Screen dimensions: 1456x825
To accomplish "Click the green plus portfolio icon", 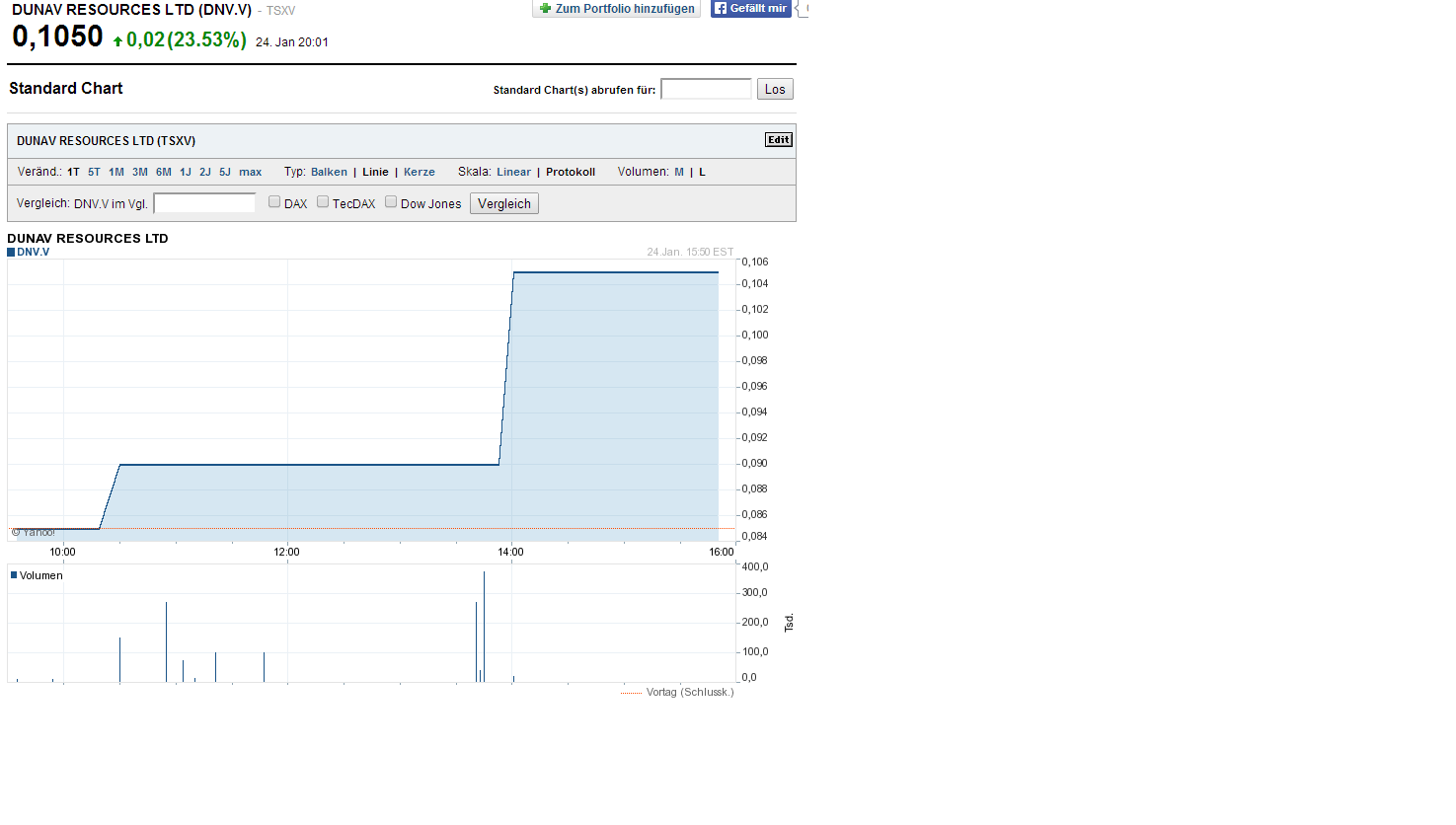I will tap(545, 9).
